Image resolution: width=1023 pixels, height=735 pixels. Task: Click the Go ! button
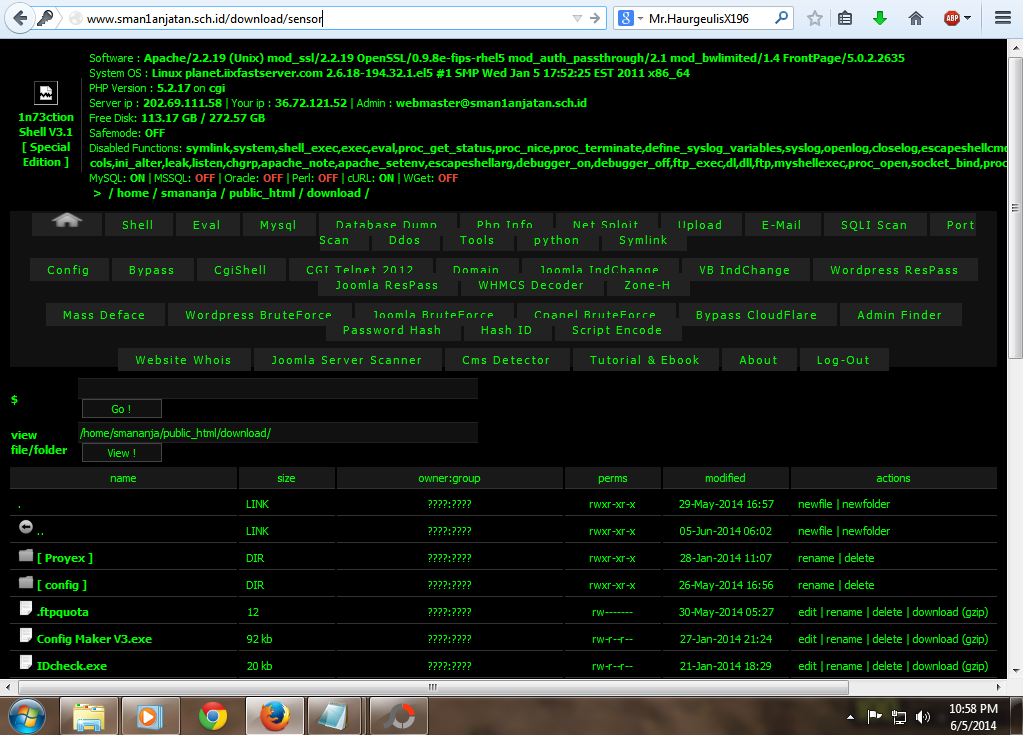coord(120,408)
